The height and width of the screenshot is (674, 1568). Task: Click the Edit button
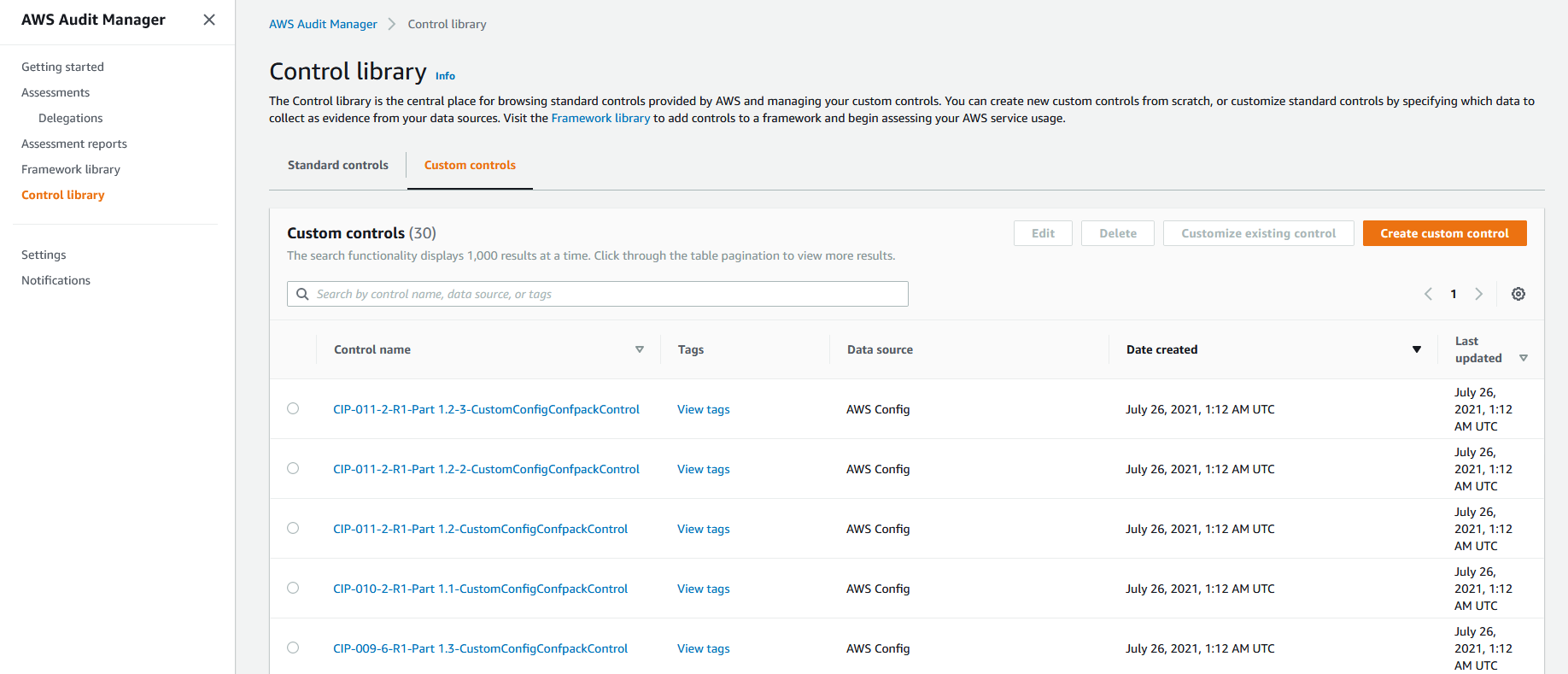(x=1043, y=233)
